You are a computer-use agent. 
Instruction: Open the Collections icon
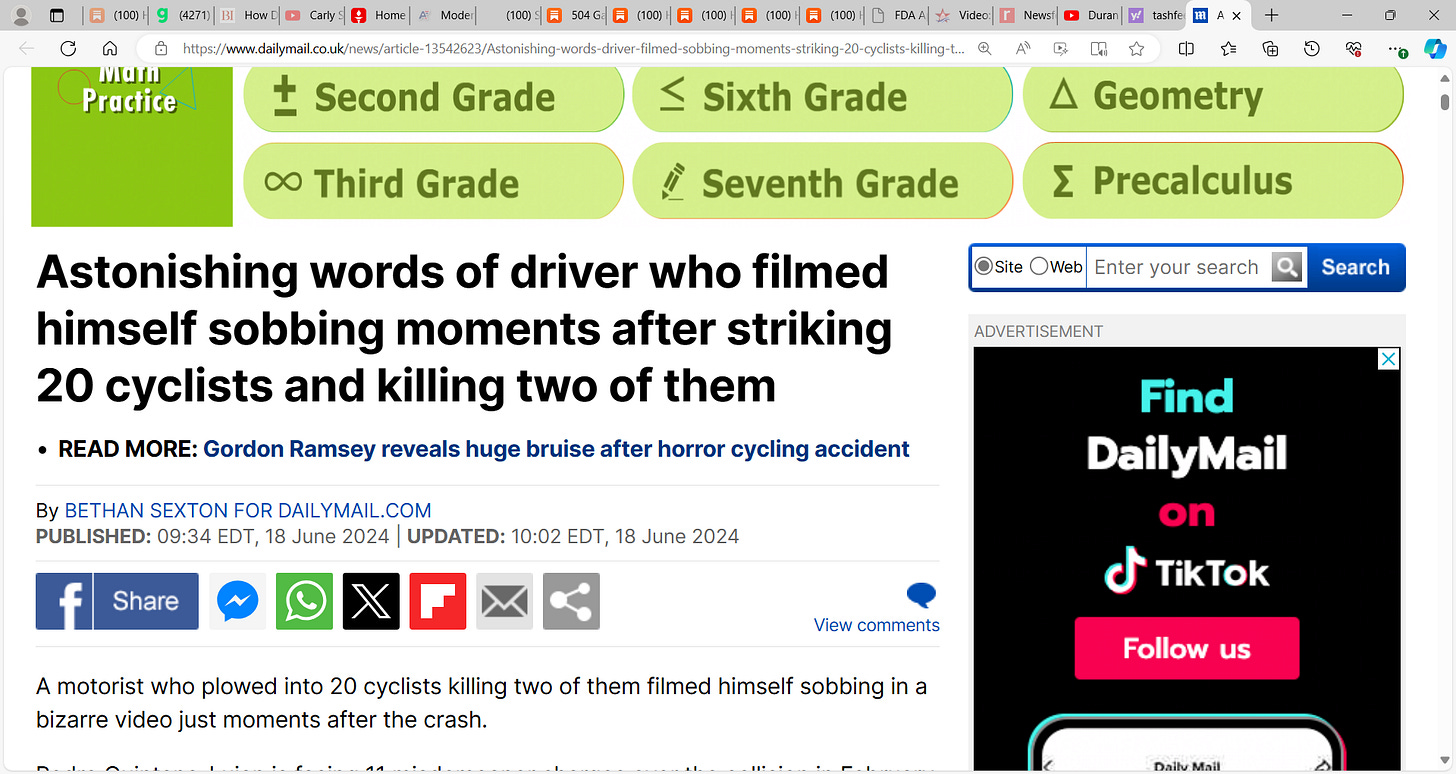1270,48
